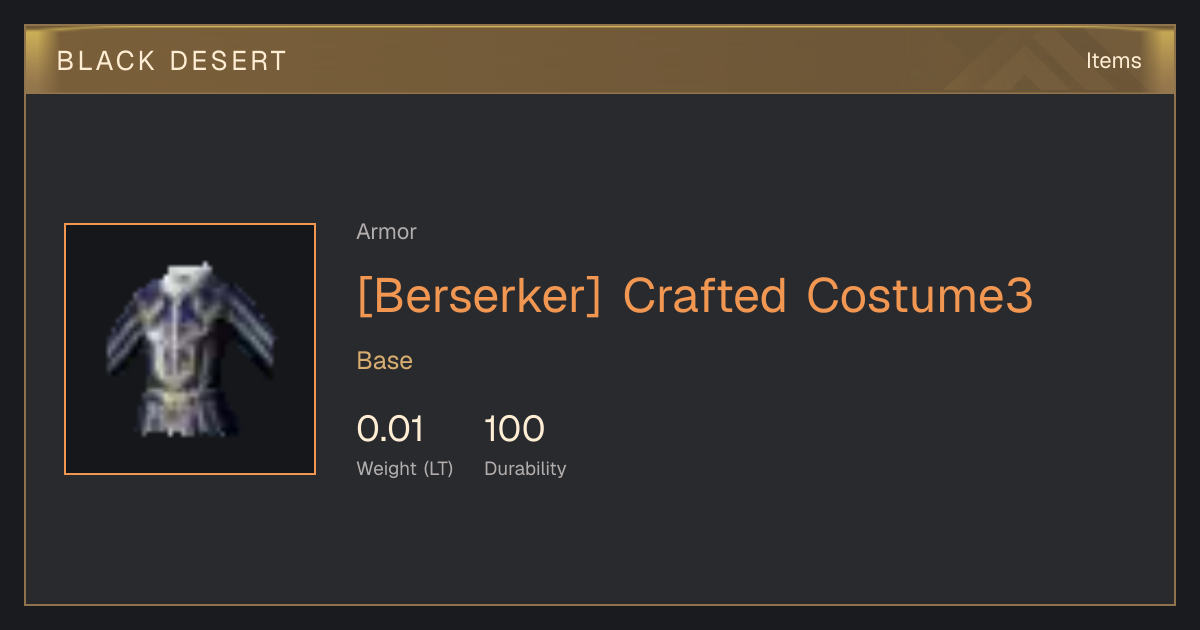Click the word Crafted in item name
The width and height of the screenshot is (1200, 630).
pyautogui.click(x=705, y=296)
